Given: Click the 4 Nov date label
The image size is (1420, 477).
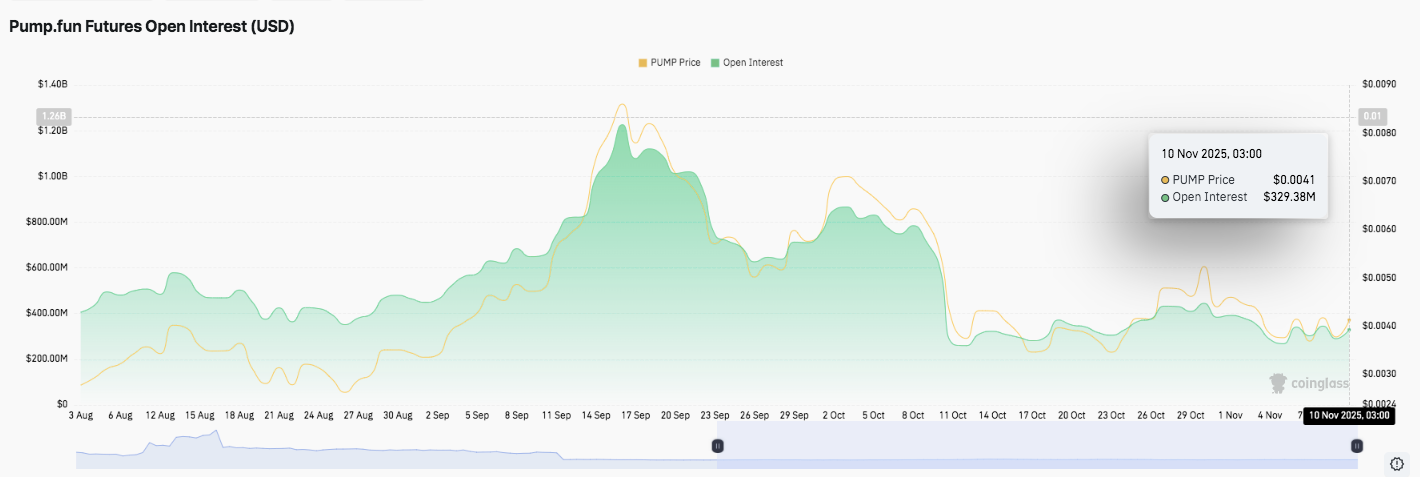Looking at the screenshot, I should pyautogui.click(x=1270, y=415).
